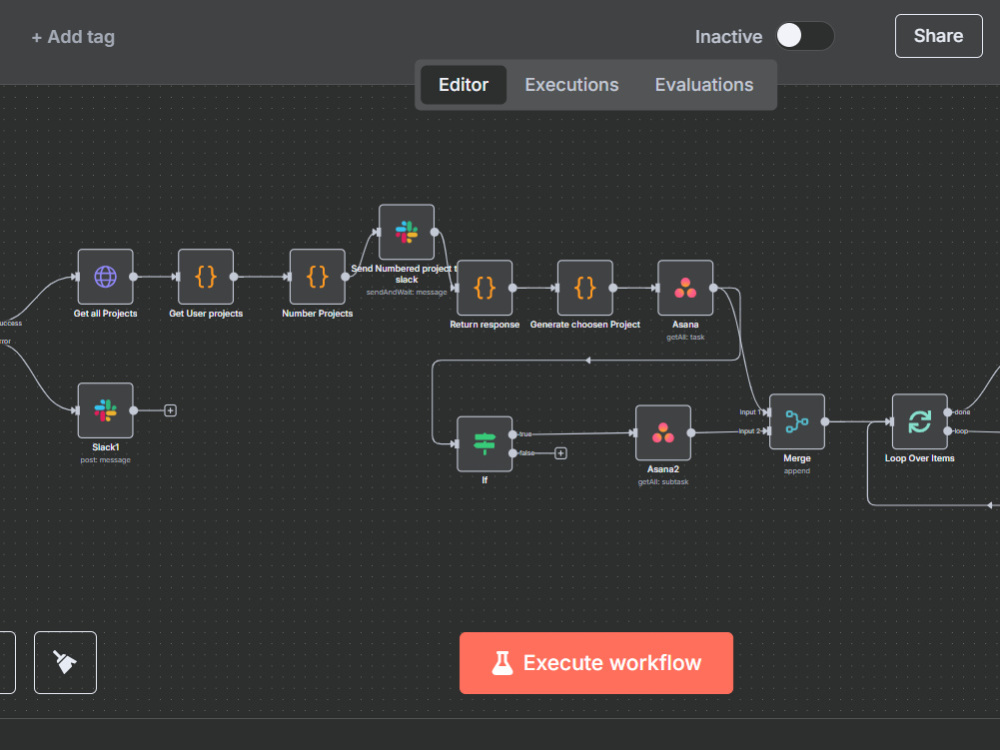Open the Generate choosen Project node
This screenshot has height=750, width=1000.
585,288
